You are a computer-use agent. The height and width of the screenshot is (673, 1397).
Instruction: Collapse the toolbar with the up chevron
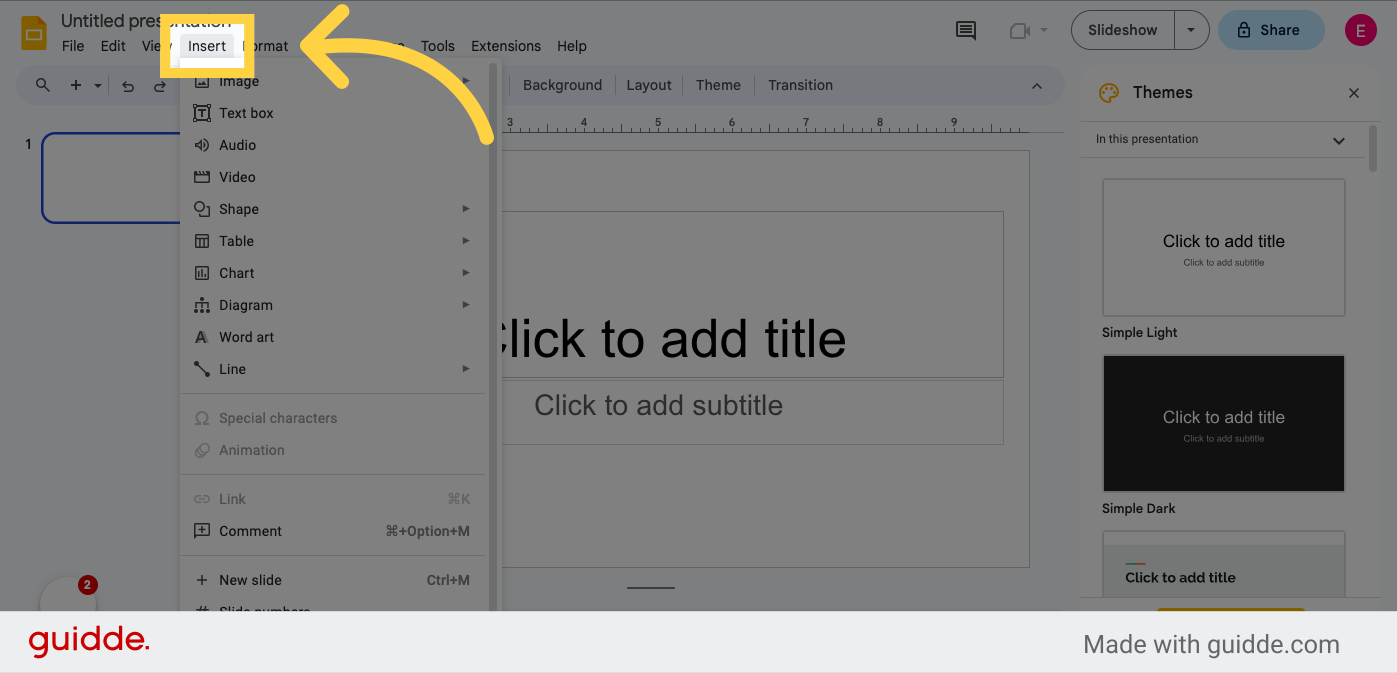(1037, 85)
